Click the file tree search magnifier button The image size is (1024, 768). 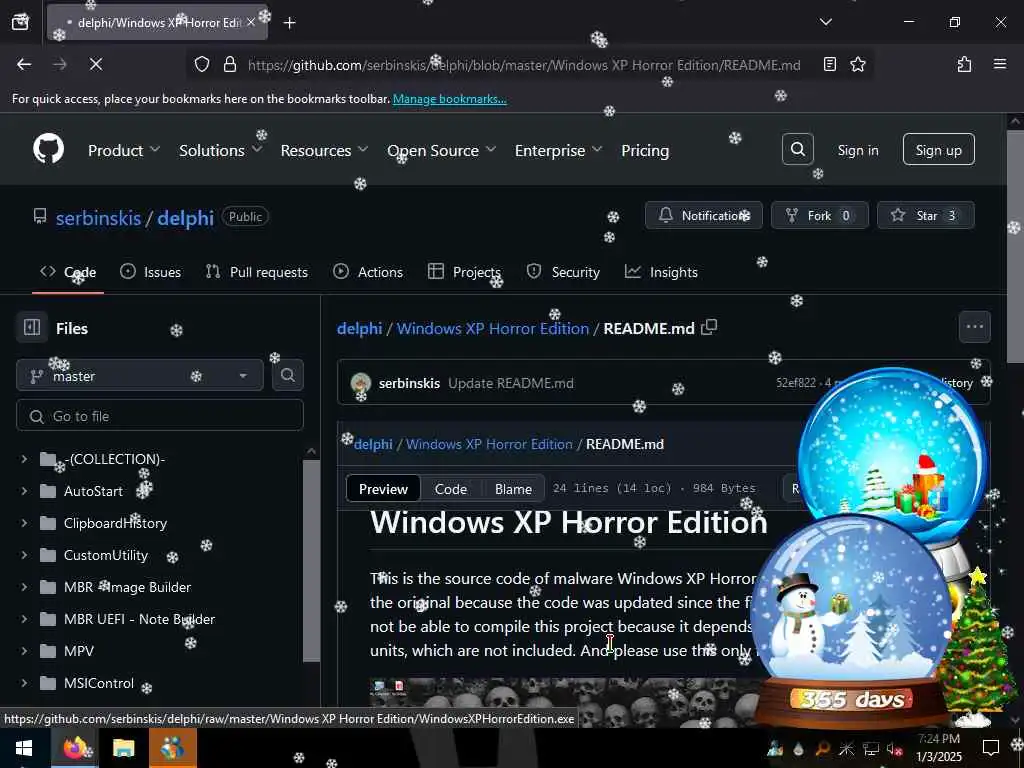coord(287,375)
